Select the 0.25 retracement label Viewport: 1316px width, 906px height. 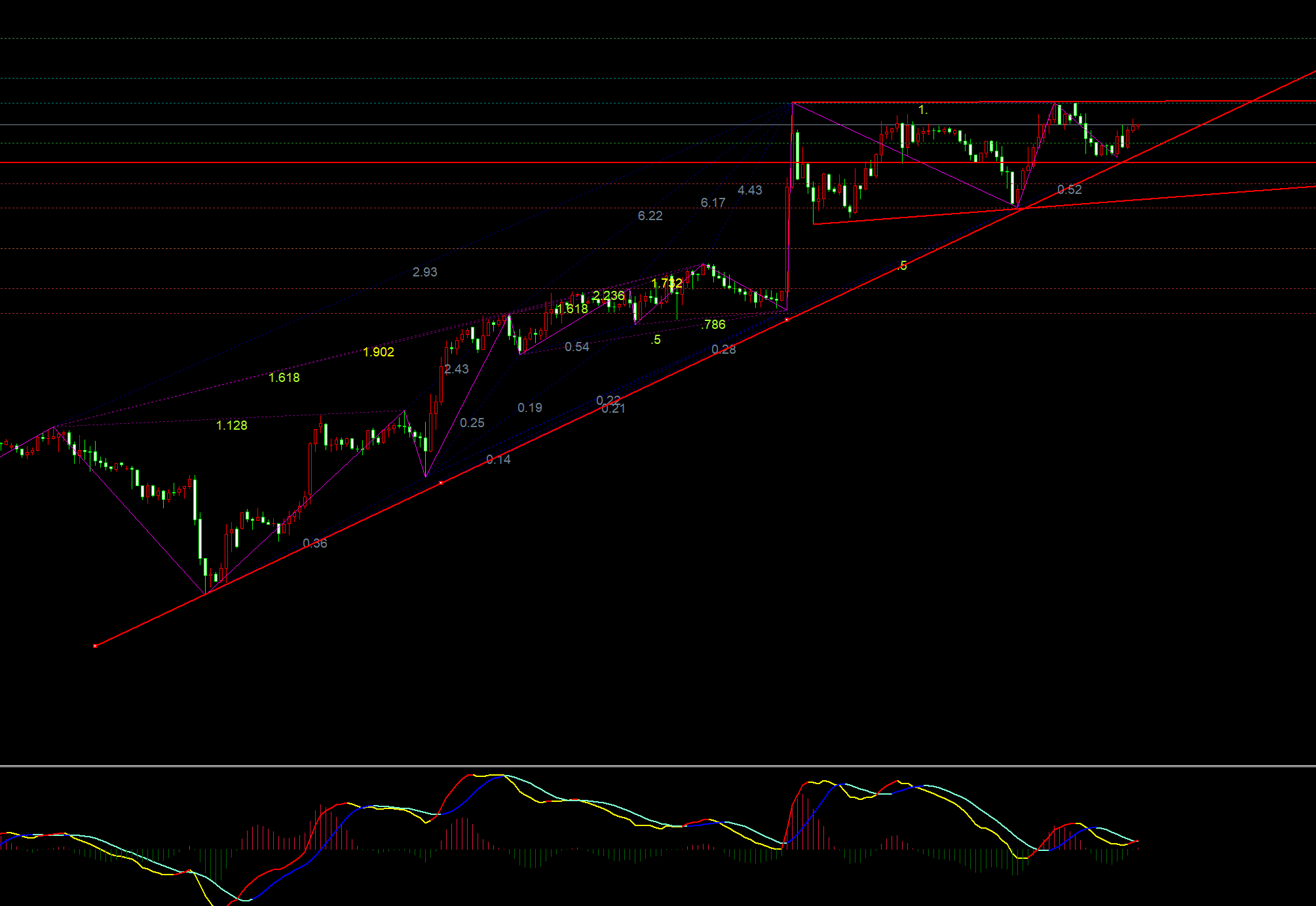point(472,423)
